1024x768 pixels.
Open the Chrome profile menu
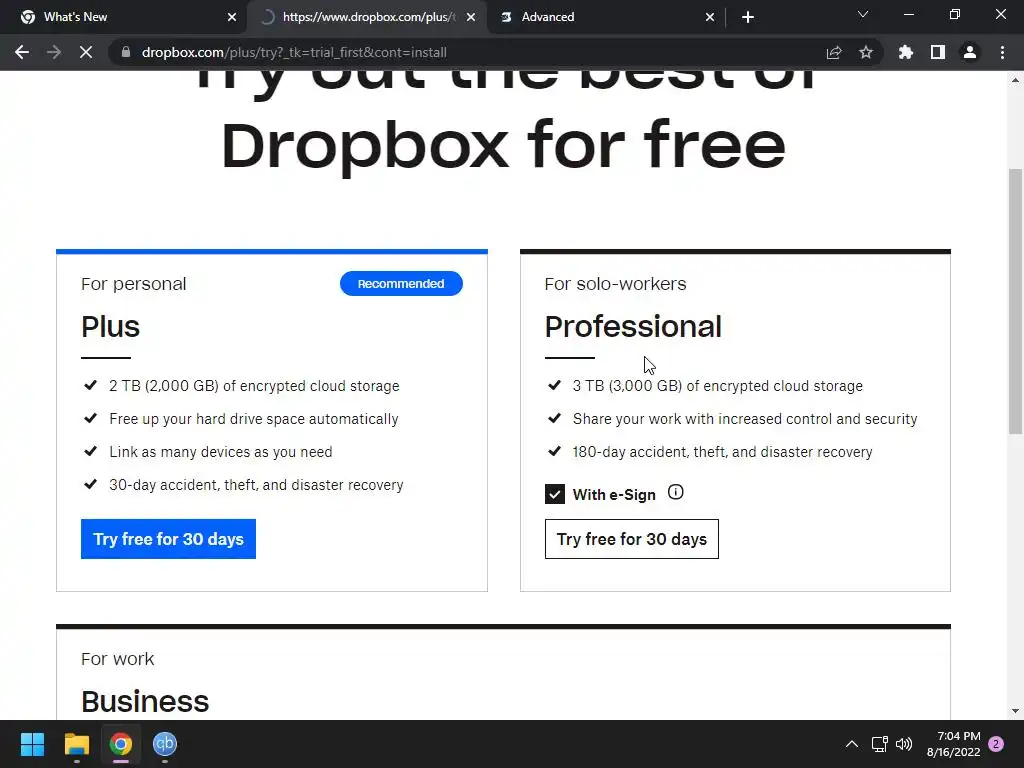(970, 52)
